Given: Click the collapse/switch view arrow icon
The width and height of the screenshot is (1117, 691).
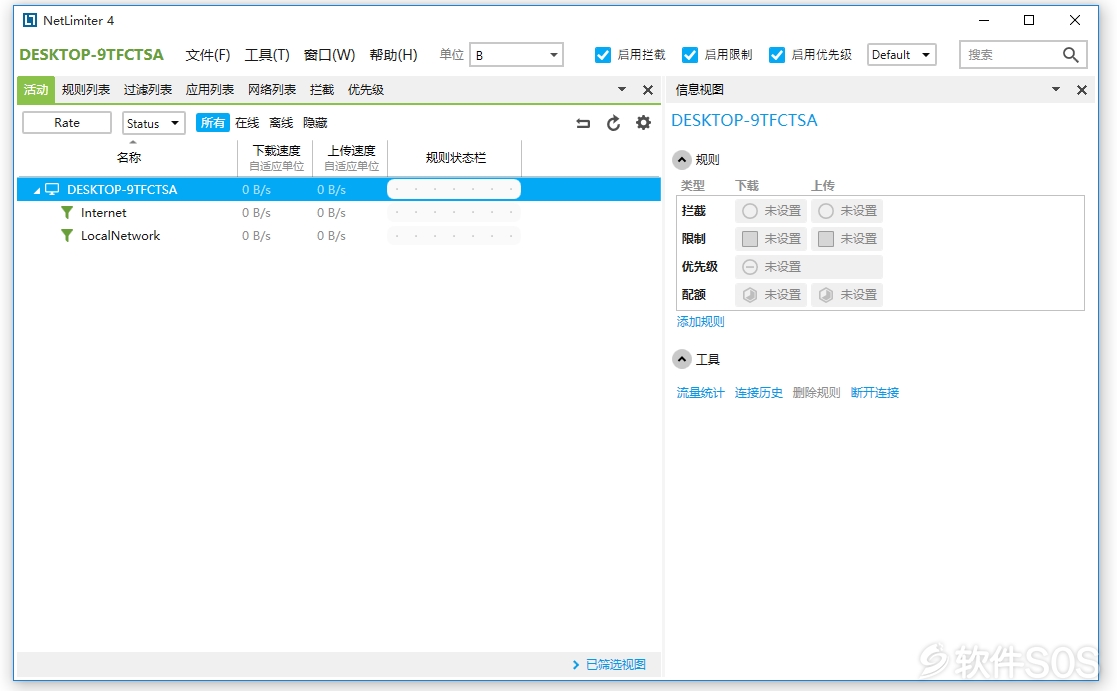Looking at the screenshot, I should 583,123.
